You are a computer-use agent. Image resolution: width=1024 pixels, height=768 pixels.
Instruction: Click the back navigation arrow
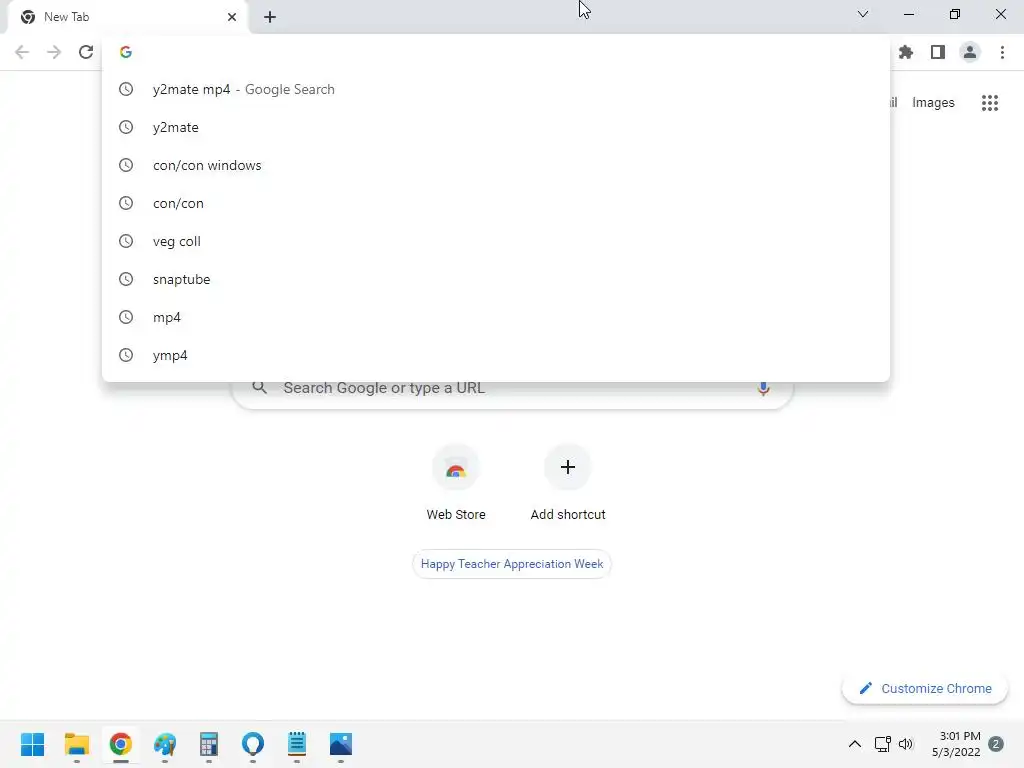point(22,52)
